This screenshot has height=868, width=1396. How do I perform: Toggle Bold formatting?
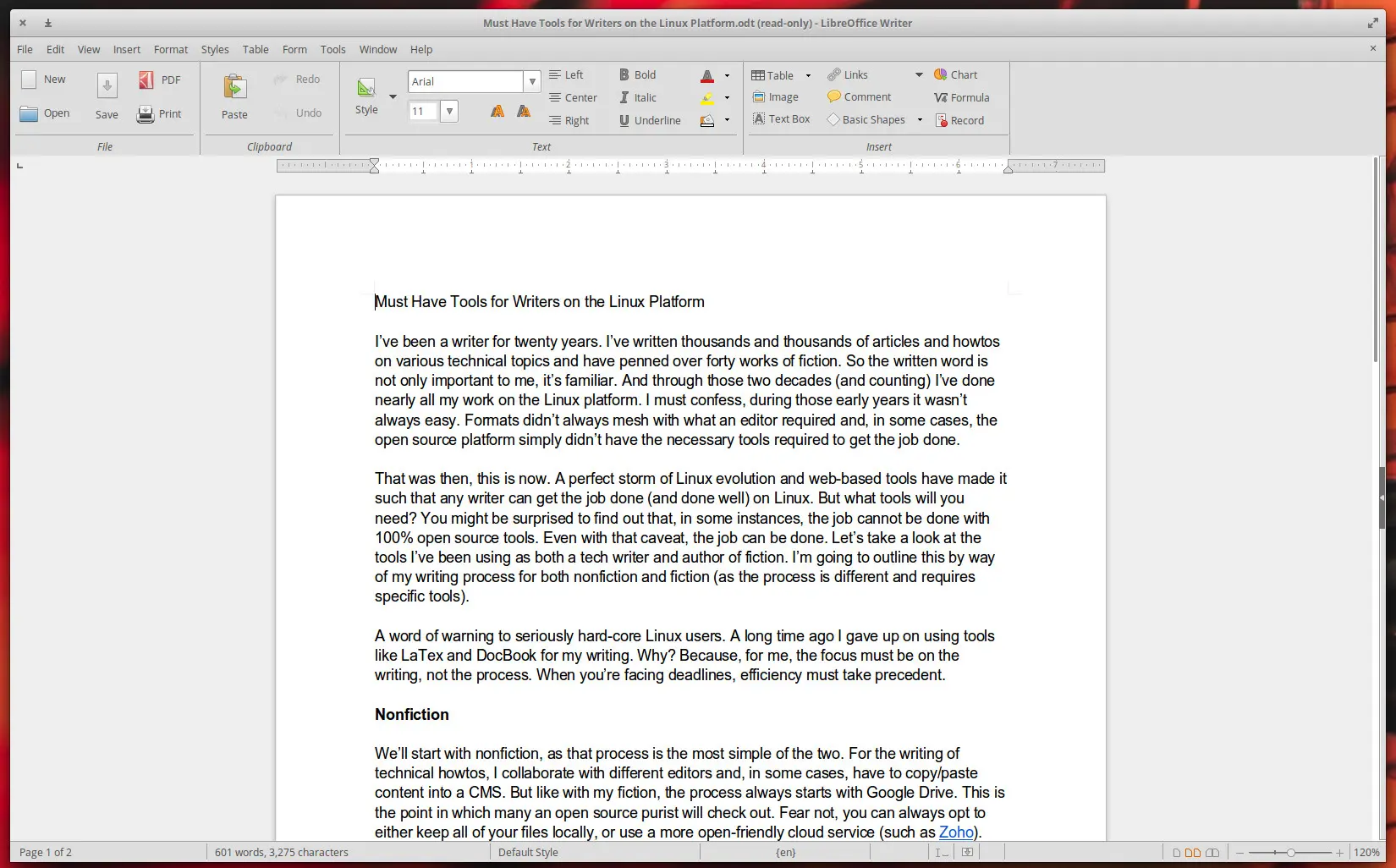637,74
